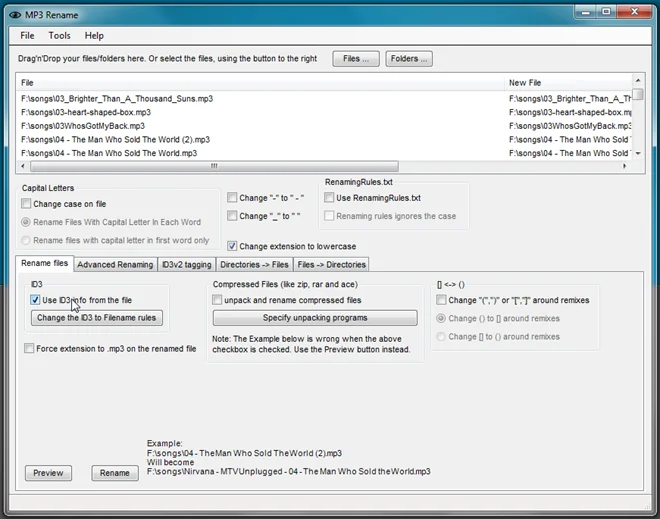
Task: Enable 'Change case on file' checkbox
Action: tap(26, 204)
